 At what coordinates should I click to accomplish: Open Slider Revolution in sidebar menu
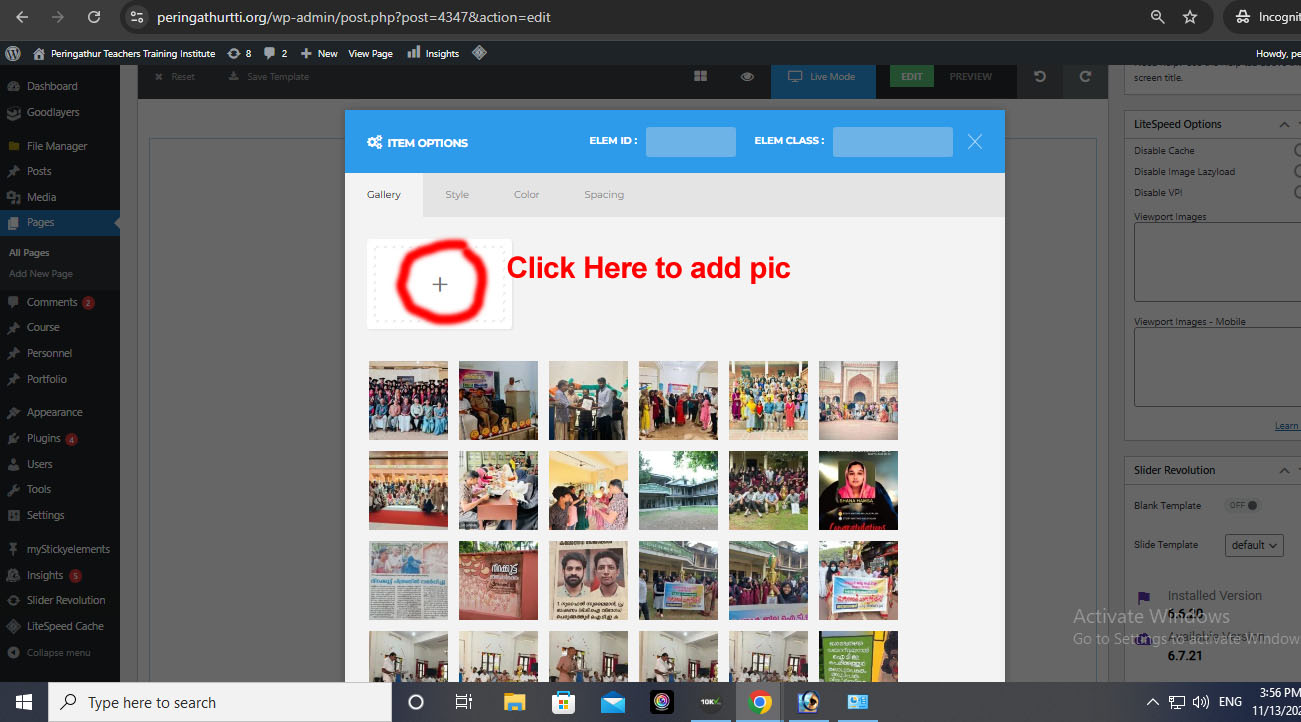click(66, 600)
